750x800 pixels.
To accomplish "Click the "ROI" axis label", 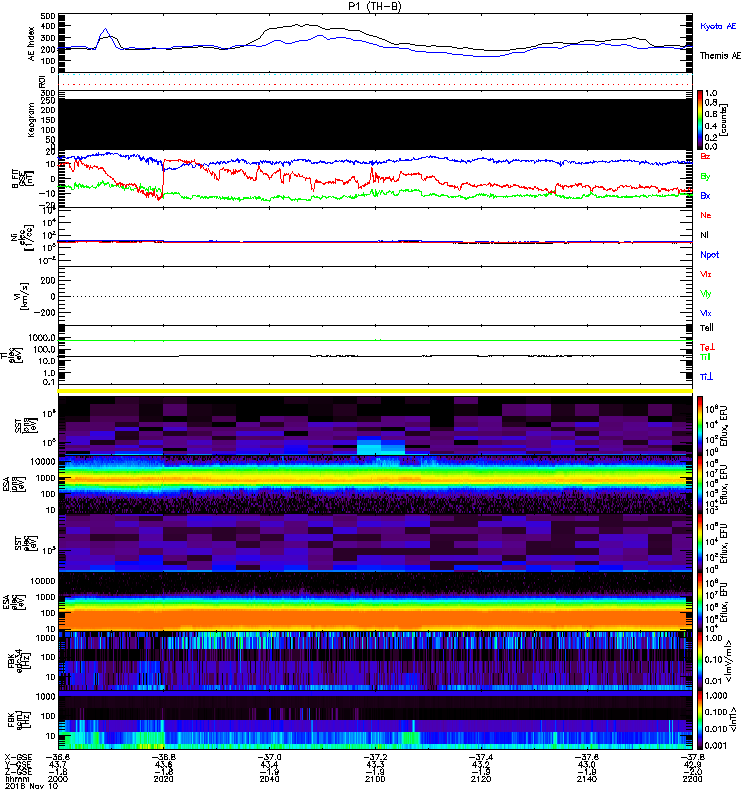I will click(43, 82).
